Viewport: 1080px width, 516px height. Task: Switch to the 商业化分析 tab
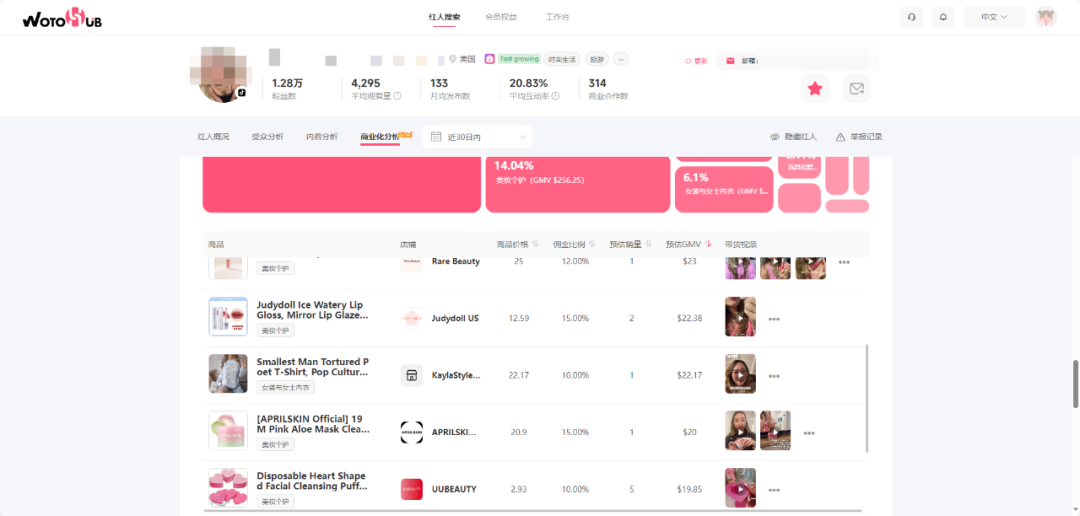coord(380,136)
